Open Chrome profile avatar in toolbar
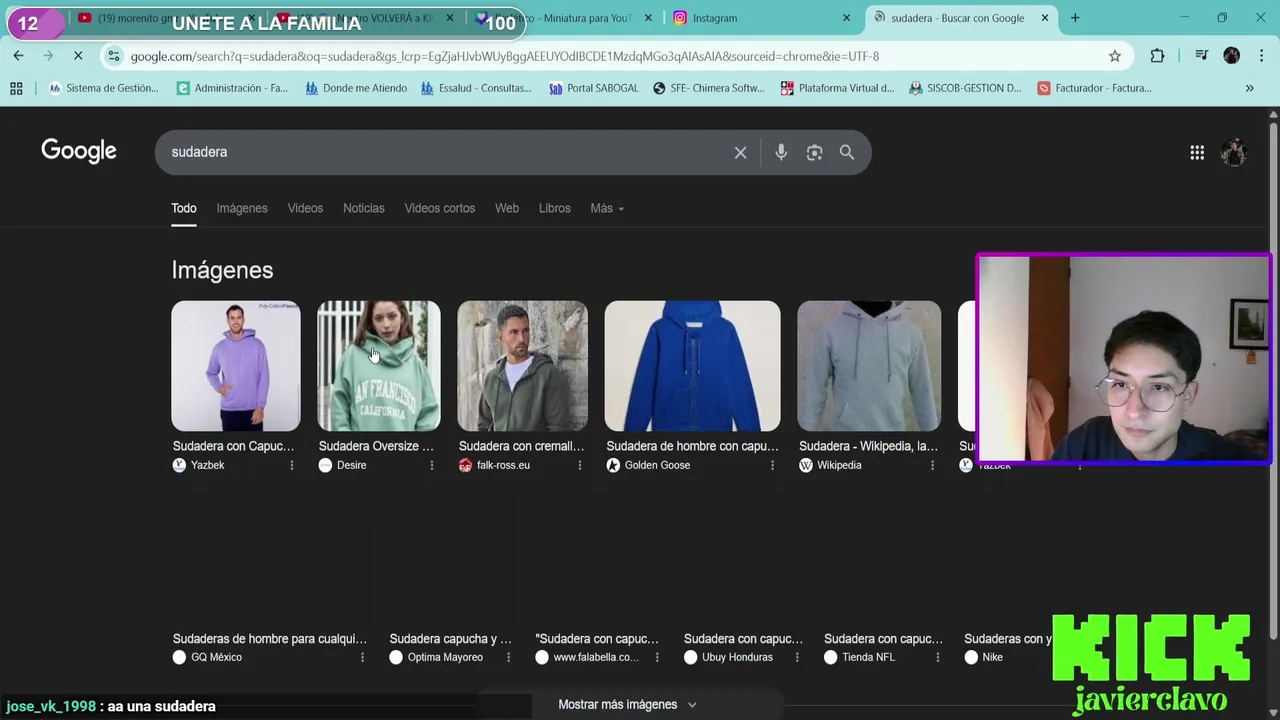Viewport: 1280px width, 720px height. point(1232,56)
